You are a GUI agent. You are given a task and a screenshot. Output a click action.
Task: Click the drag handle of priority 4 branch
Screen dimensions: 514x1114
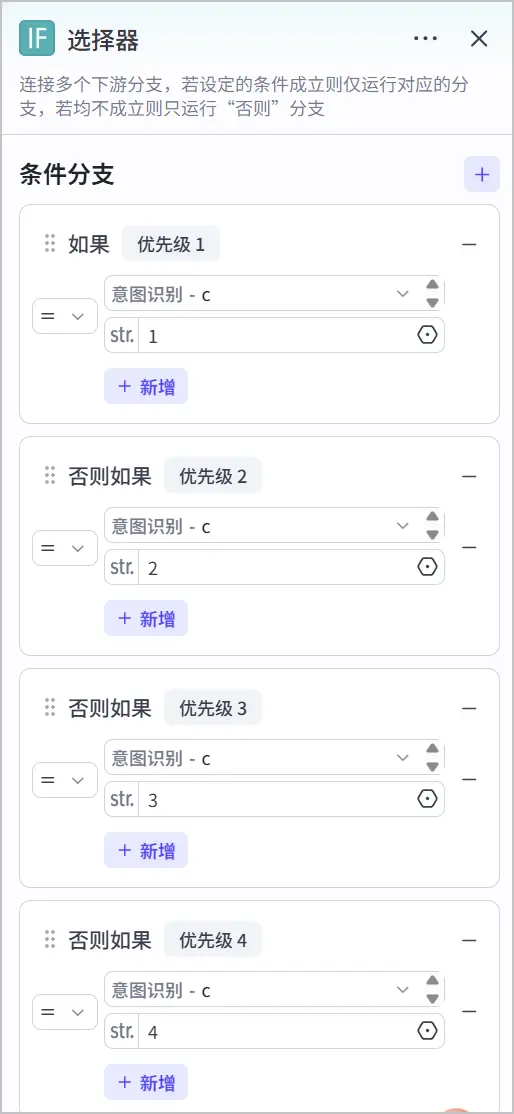[50, 939]
